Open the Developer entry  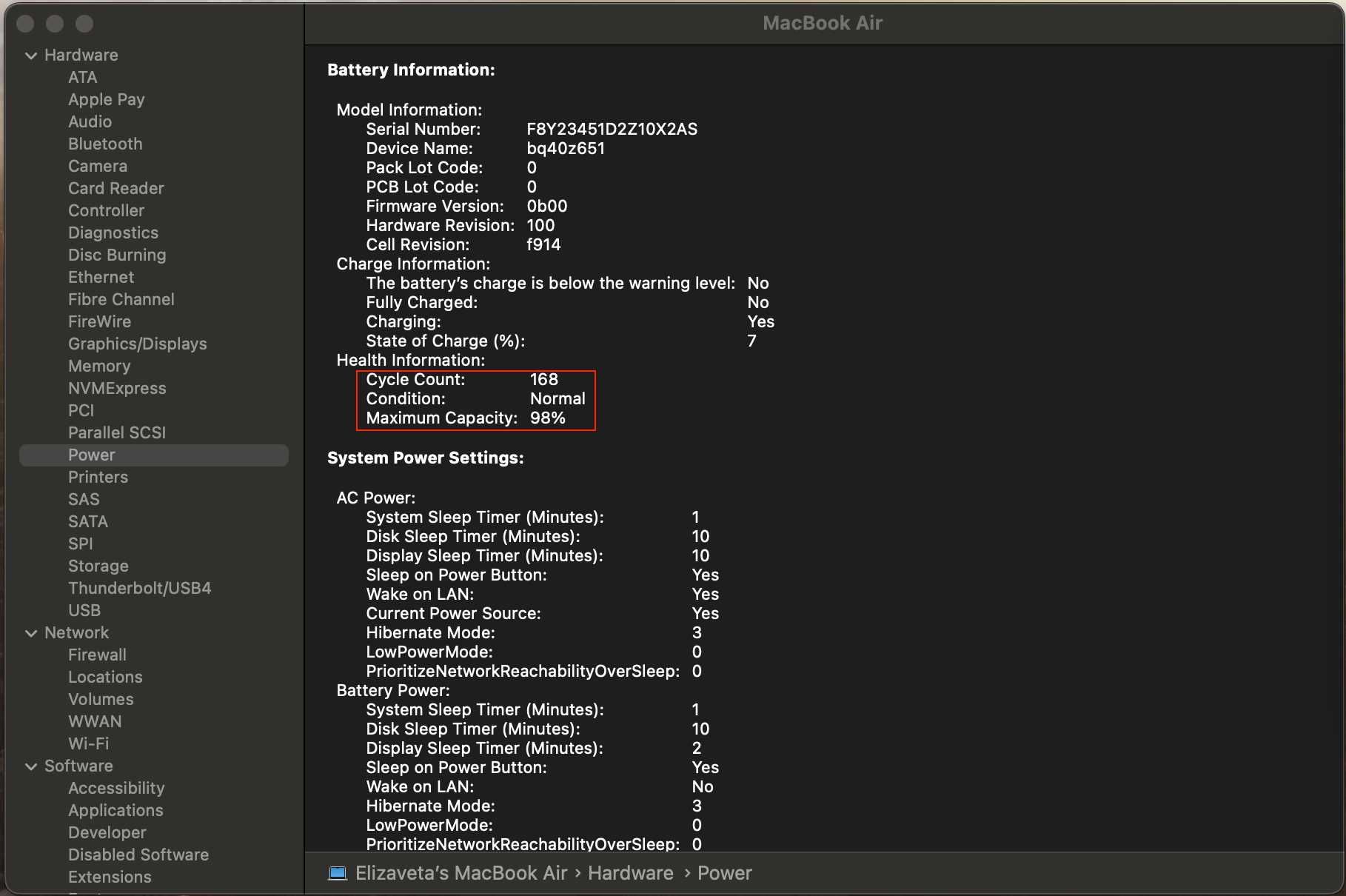(107, 832)
